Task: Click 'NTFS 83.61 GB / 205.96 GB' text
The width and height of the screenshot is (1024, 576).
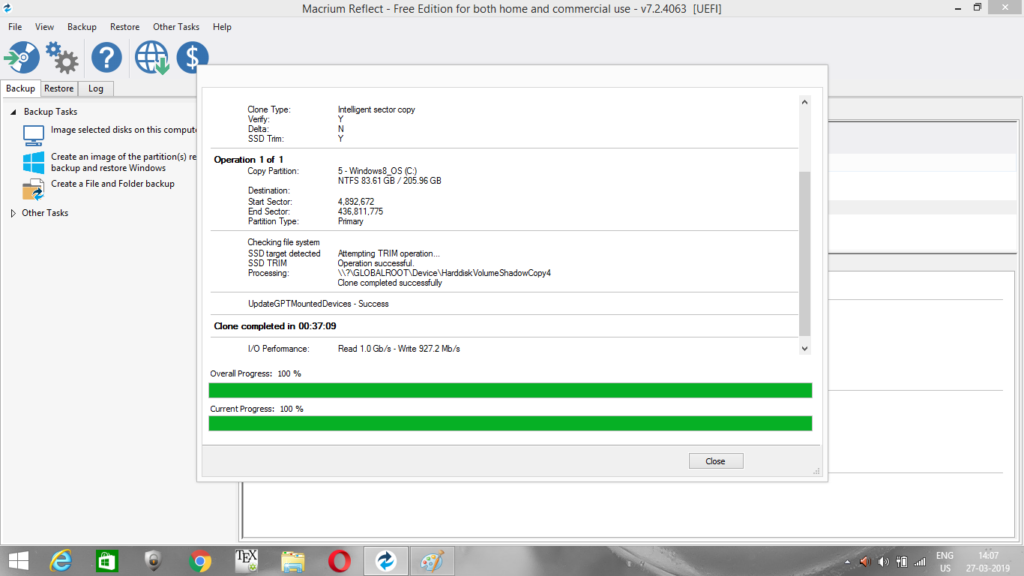Action: (389, 181)
